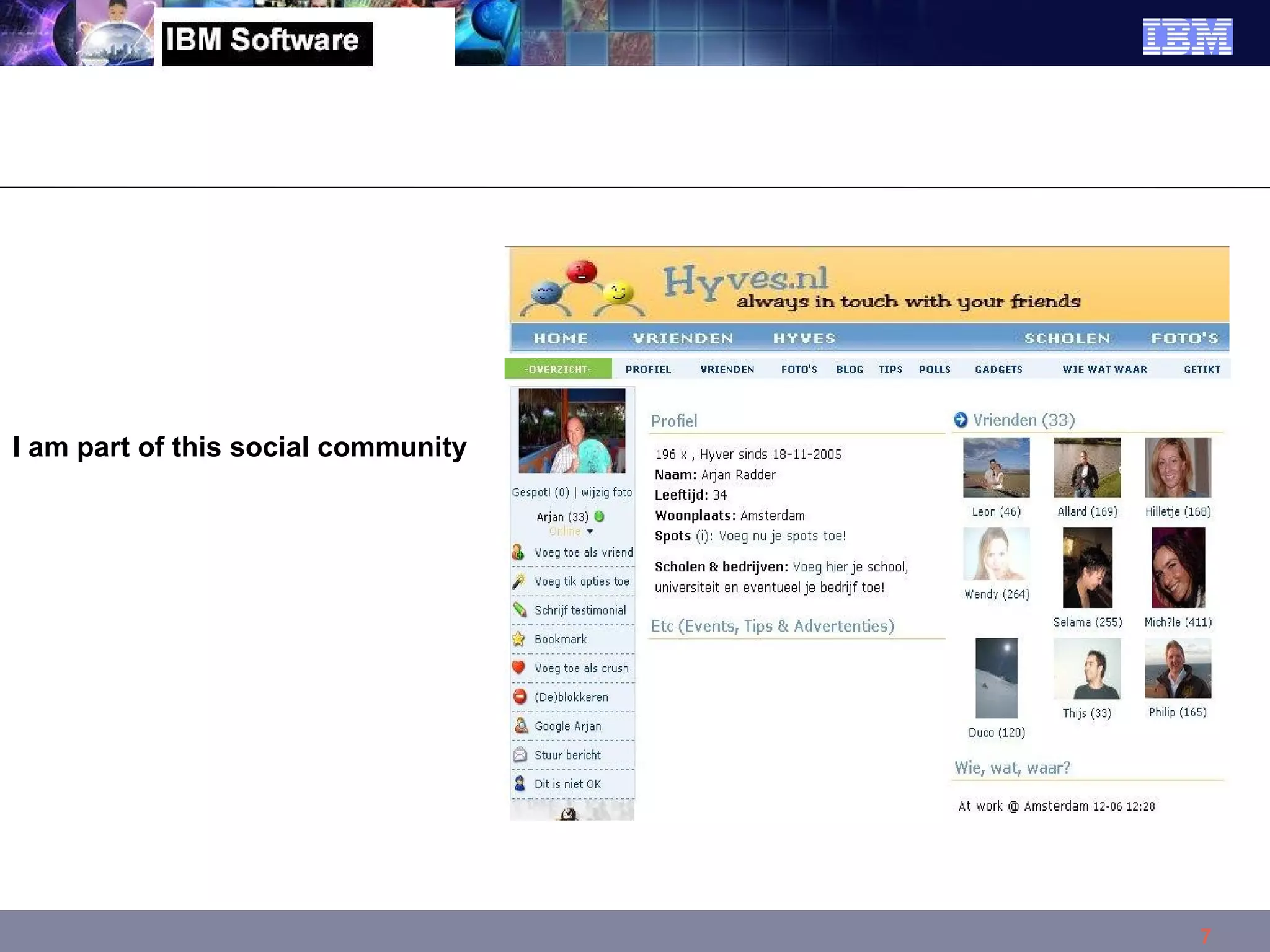1270x952 pixels.
Task: Click the Naam: Arjan Radder line
Action: coord(715,475)
